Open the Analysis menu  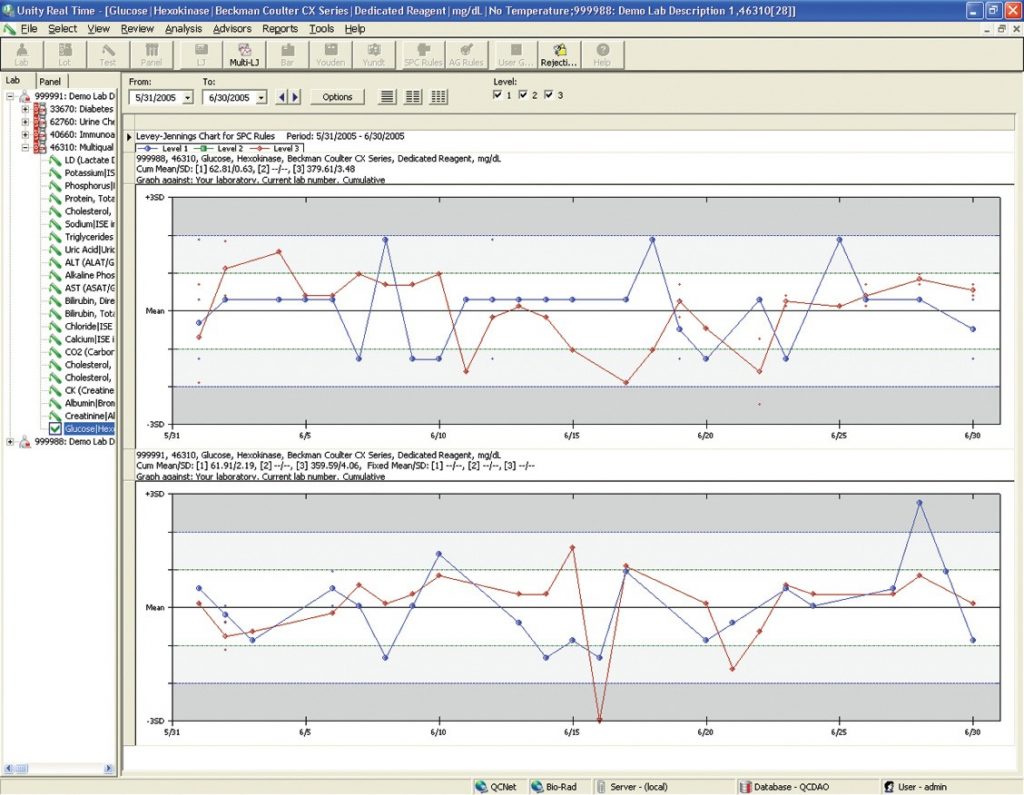tap(184, 29)
